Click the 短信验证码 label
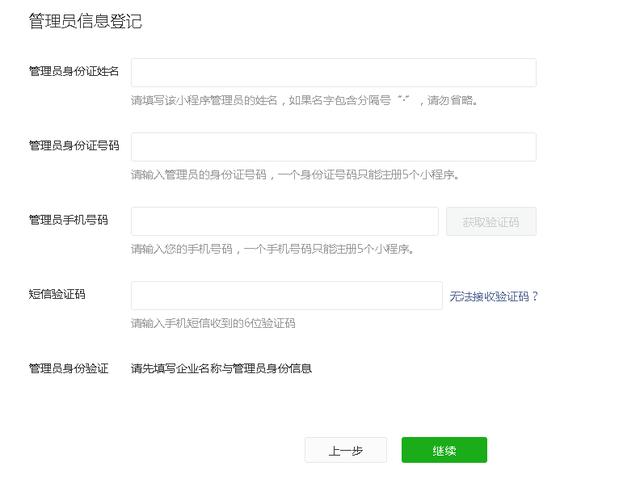Image resolution: width=640 pixels, height=479 pixels. coord(57,294)
